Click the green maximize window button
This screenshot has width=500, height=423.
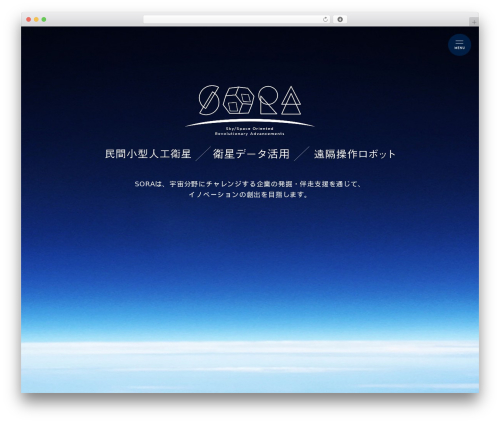44,19
